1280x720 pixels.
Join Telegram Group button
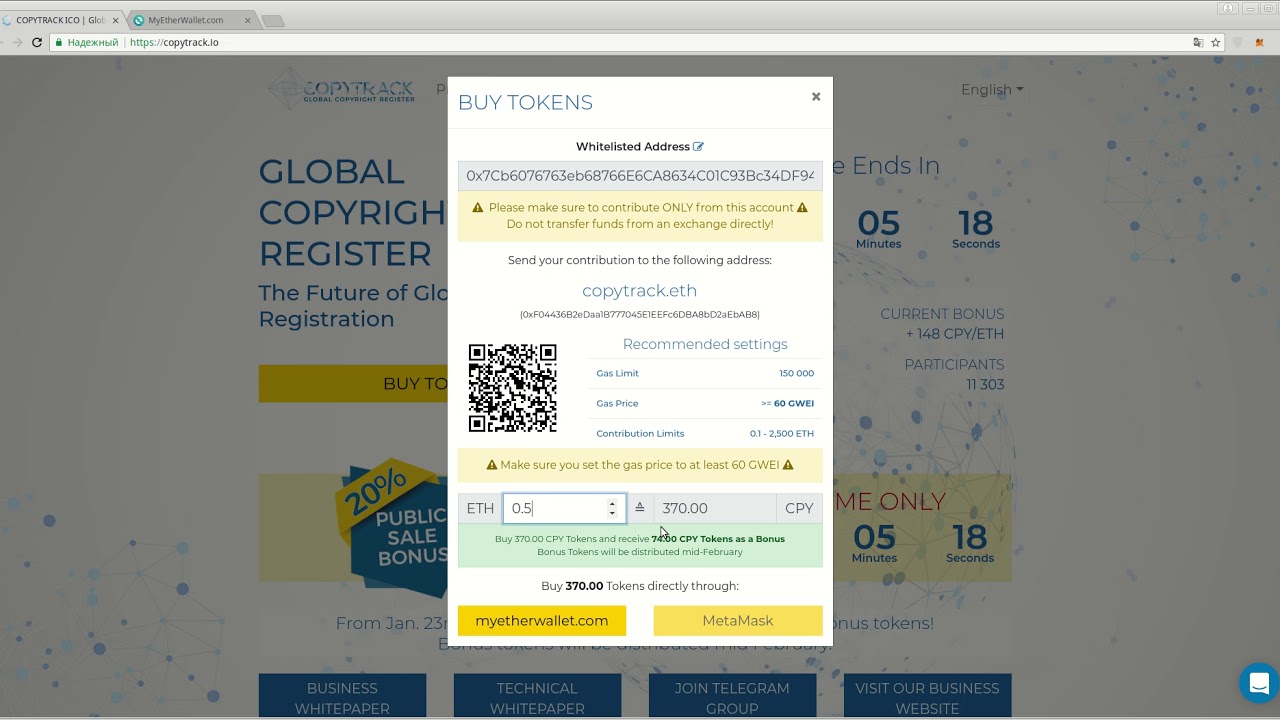732,697
